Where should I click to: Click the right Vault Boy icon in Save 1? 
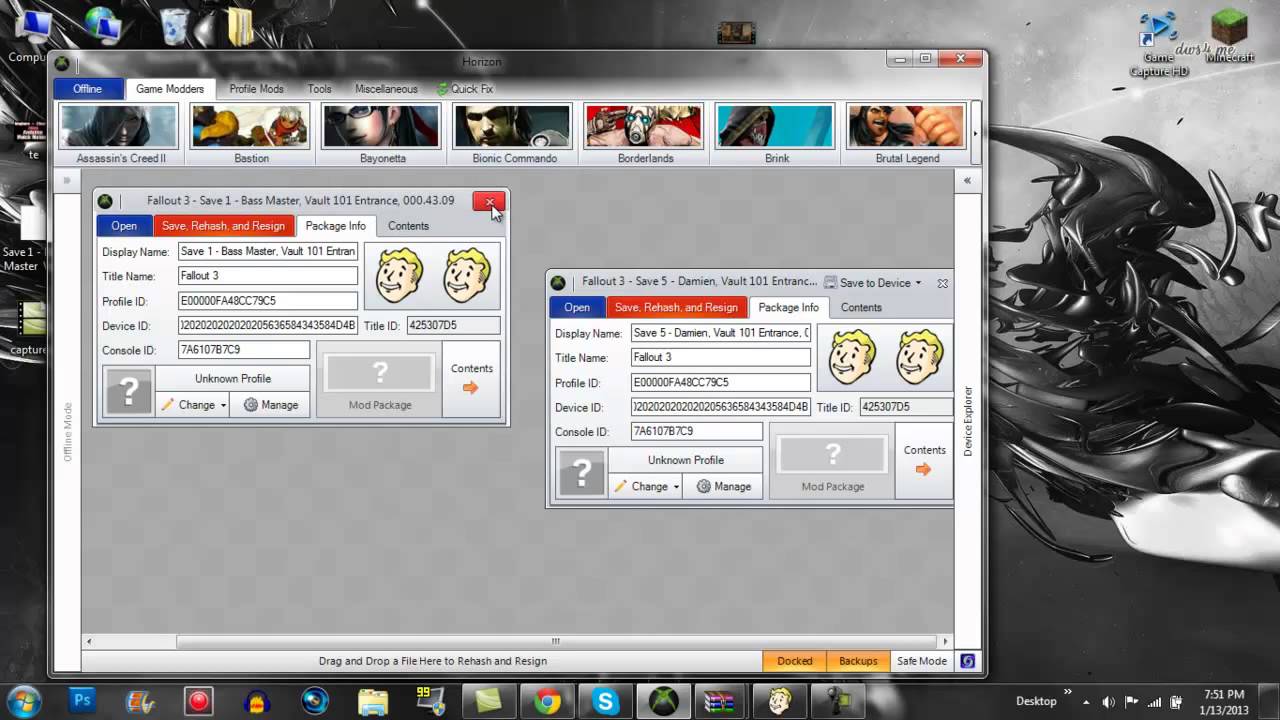[x=466, y=275]
